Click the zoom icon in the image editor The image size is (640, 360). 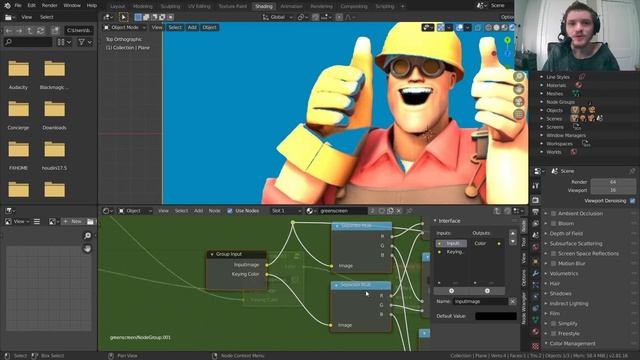87,236
